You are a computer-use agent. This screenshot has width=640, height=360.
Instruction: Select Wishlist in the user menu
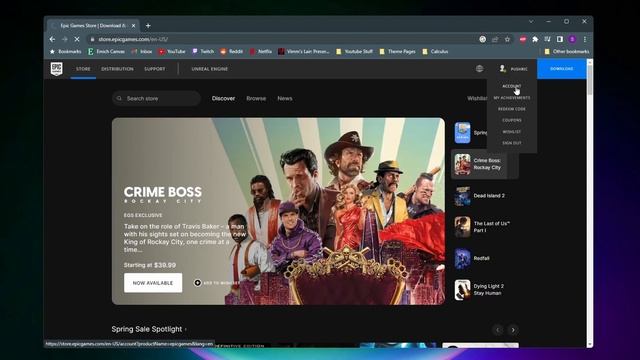511,132
